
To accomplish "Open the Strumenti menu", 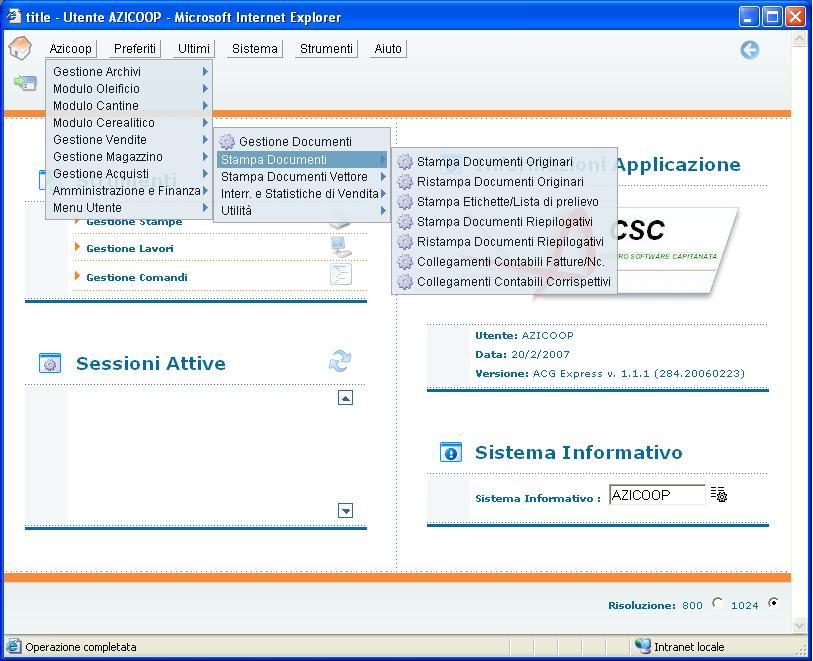I will pos(326,49).
